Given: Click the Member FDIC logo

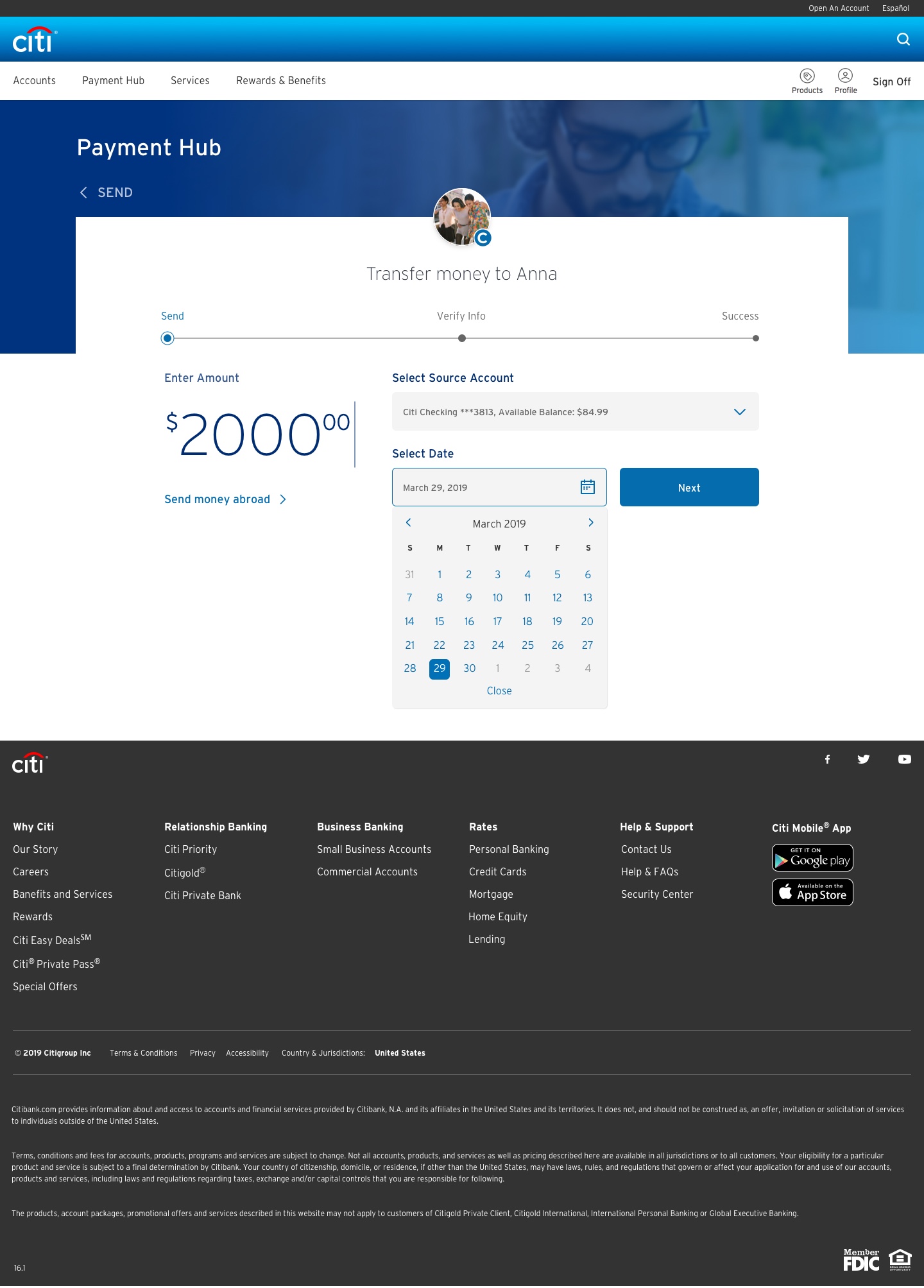Looking at the screenshot, I should 861,1260.
